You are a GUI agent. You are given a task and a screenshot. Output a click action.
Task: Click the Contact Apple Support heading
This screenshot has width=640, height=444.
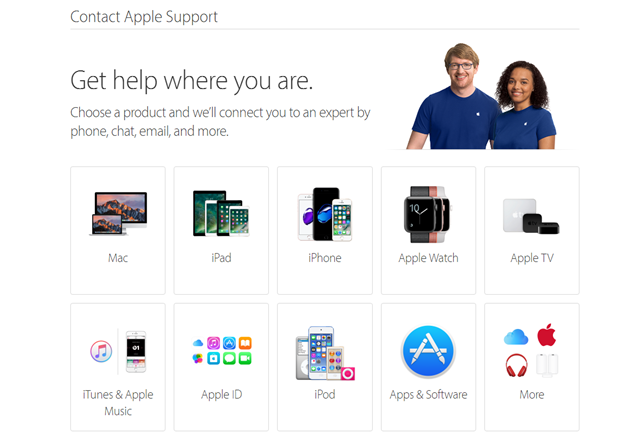click(x=144, y=17)
